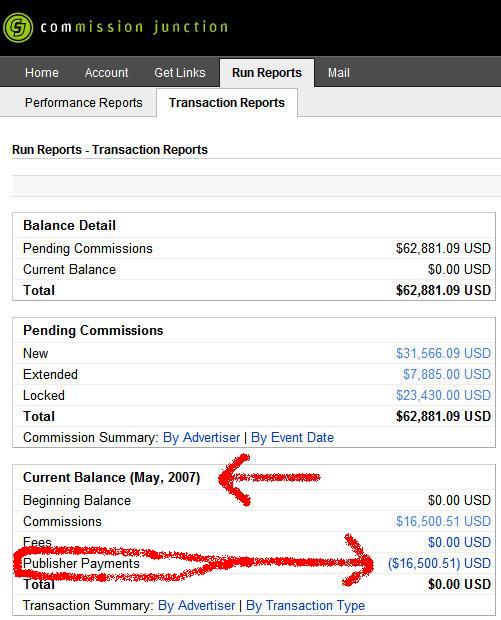
Task: Switch to Performance Reports subtab
Action: 83,103
